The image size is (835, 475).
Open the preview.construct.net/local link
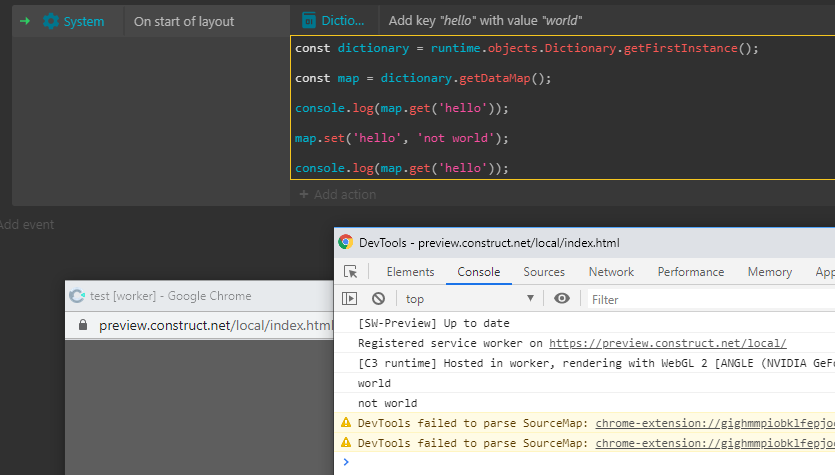tap(668, 343)
